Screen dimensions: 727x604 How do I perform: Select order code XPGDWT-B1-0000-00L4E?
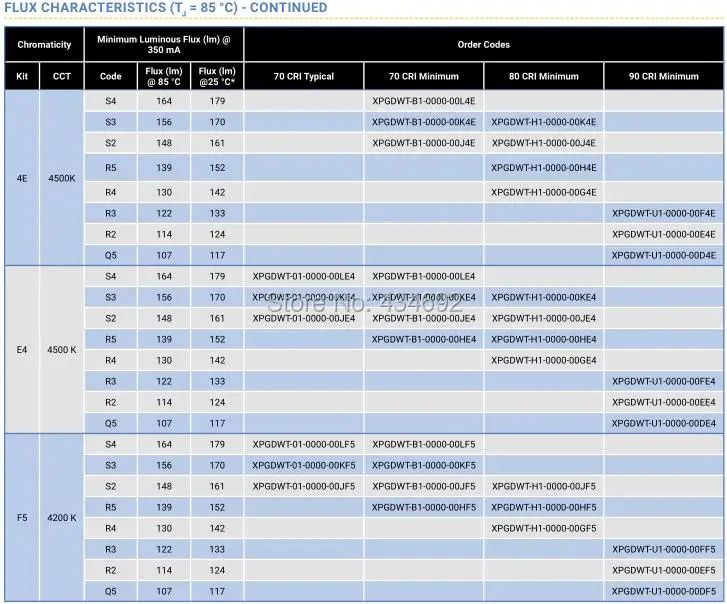tap(423, 101)
